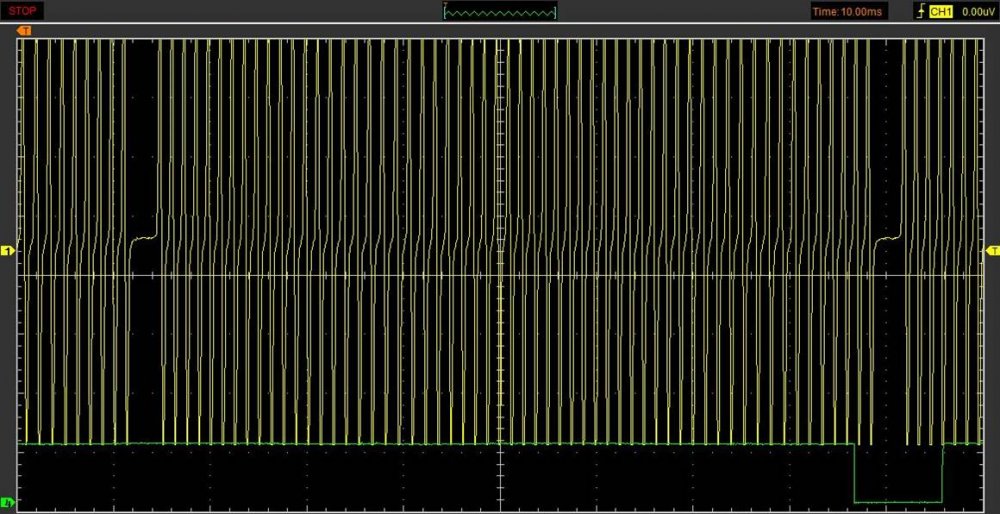
Task: Click the orange horizontal trigger position marker
Action: [x=24, y=31]
